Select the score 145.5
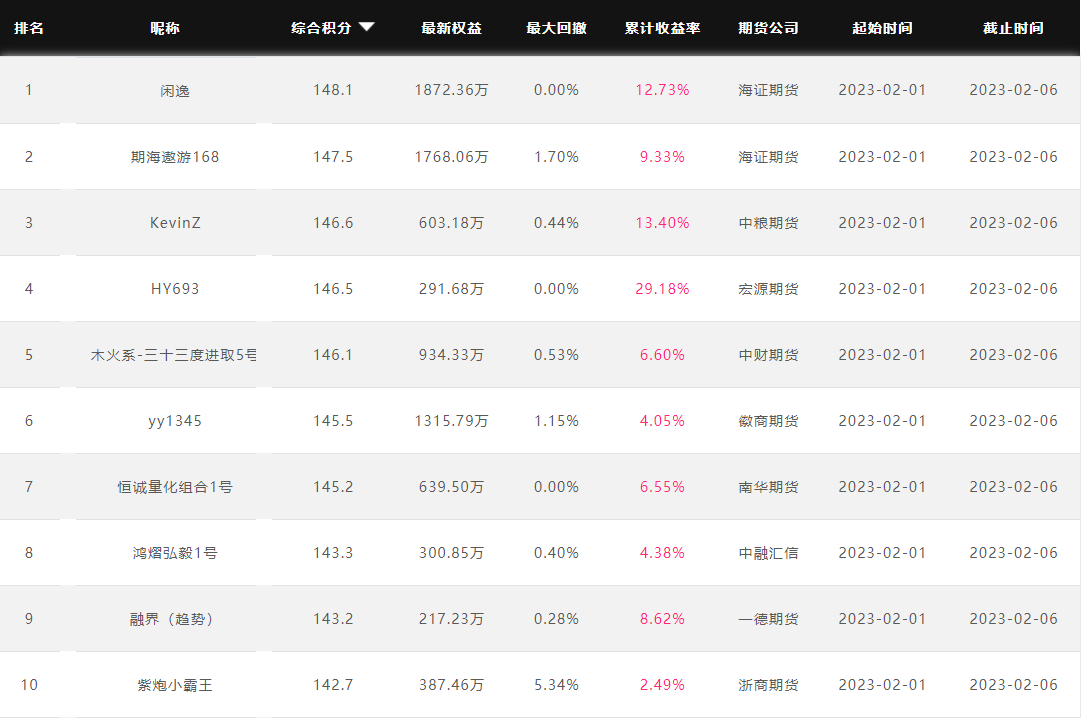This screenshot has width=1081, height=718. [x=333, y=421]
